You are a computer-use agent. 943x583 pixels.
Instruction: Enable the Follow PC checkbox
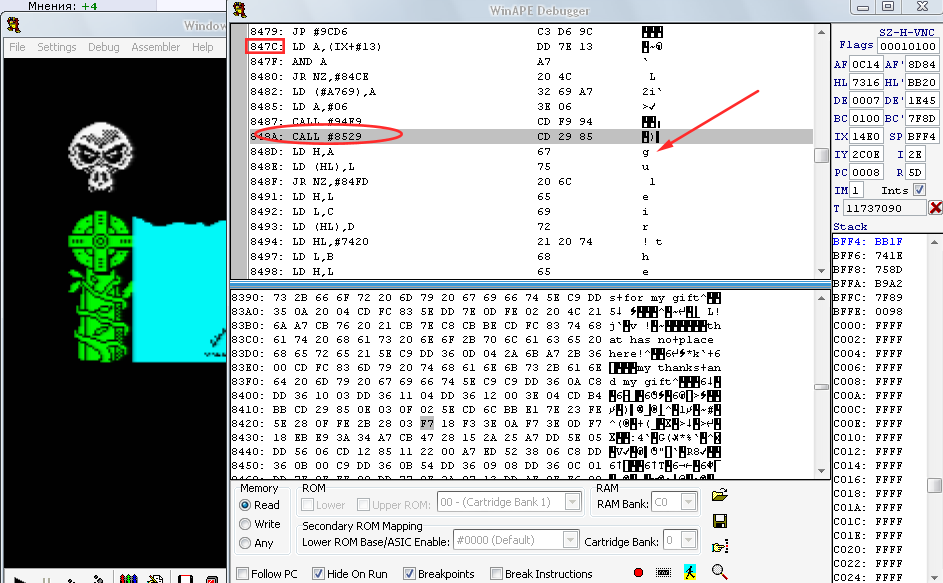pos(242,574)
